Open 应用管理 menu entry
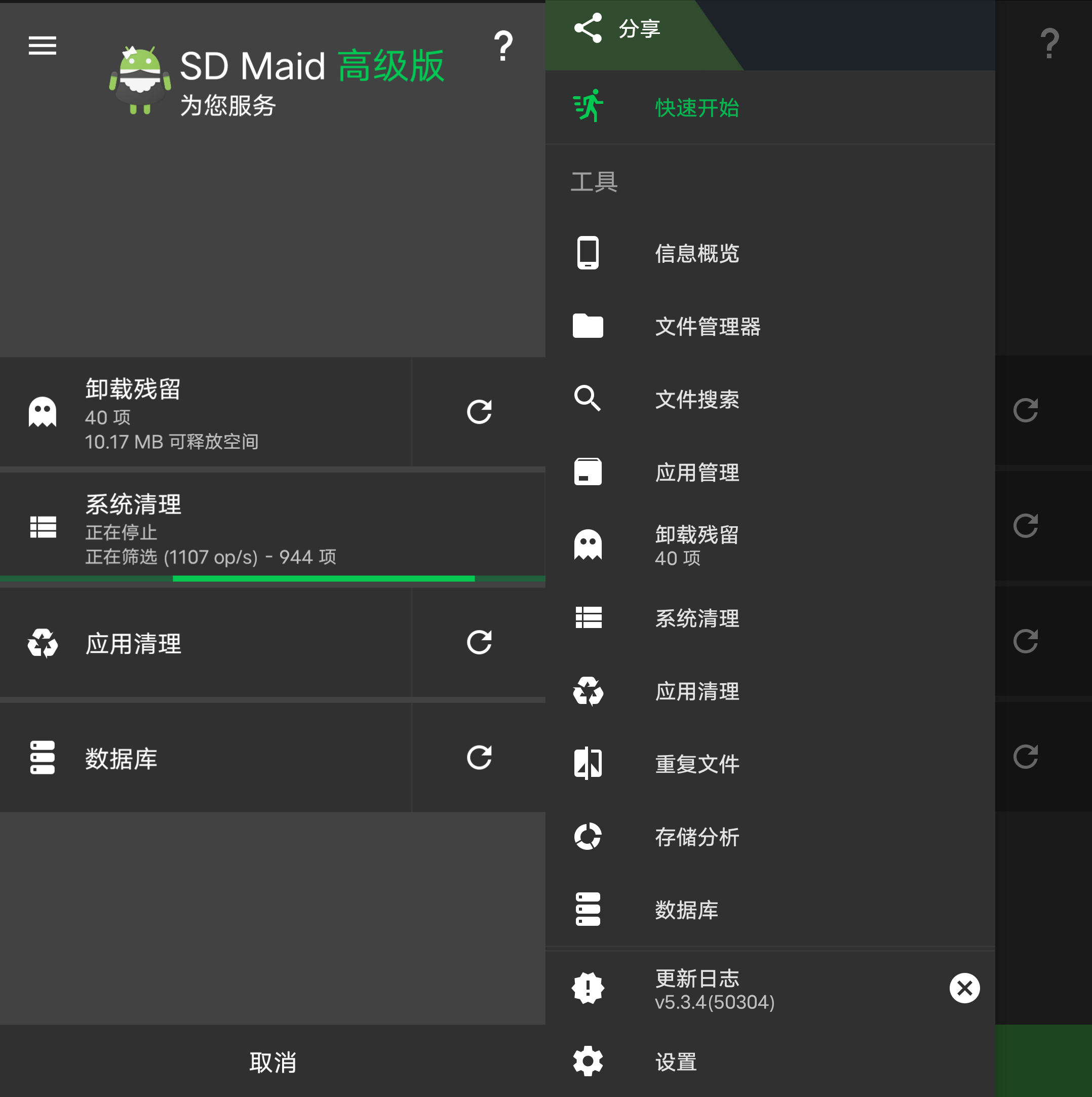 click(769, 473)
